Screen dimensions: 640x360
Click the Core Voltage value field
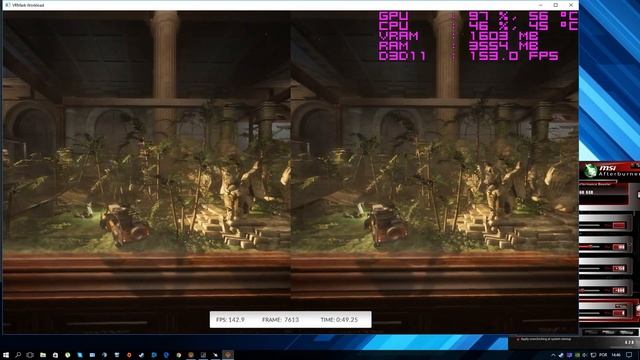pos(619,225)
